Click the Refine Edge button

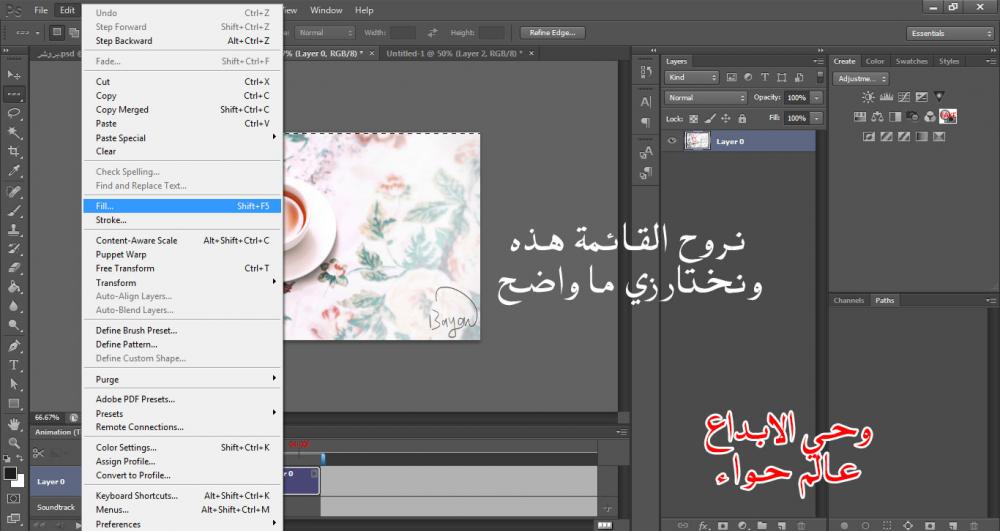point(552,33)
